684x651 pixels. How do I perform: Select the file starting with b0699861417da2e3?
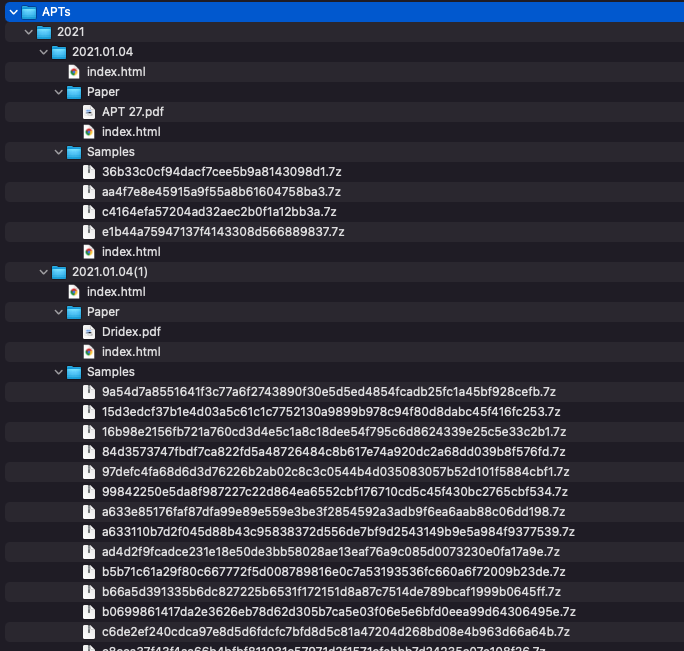(x=338, y=612)
